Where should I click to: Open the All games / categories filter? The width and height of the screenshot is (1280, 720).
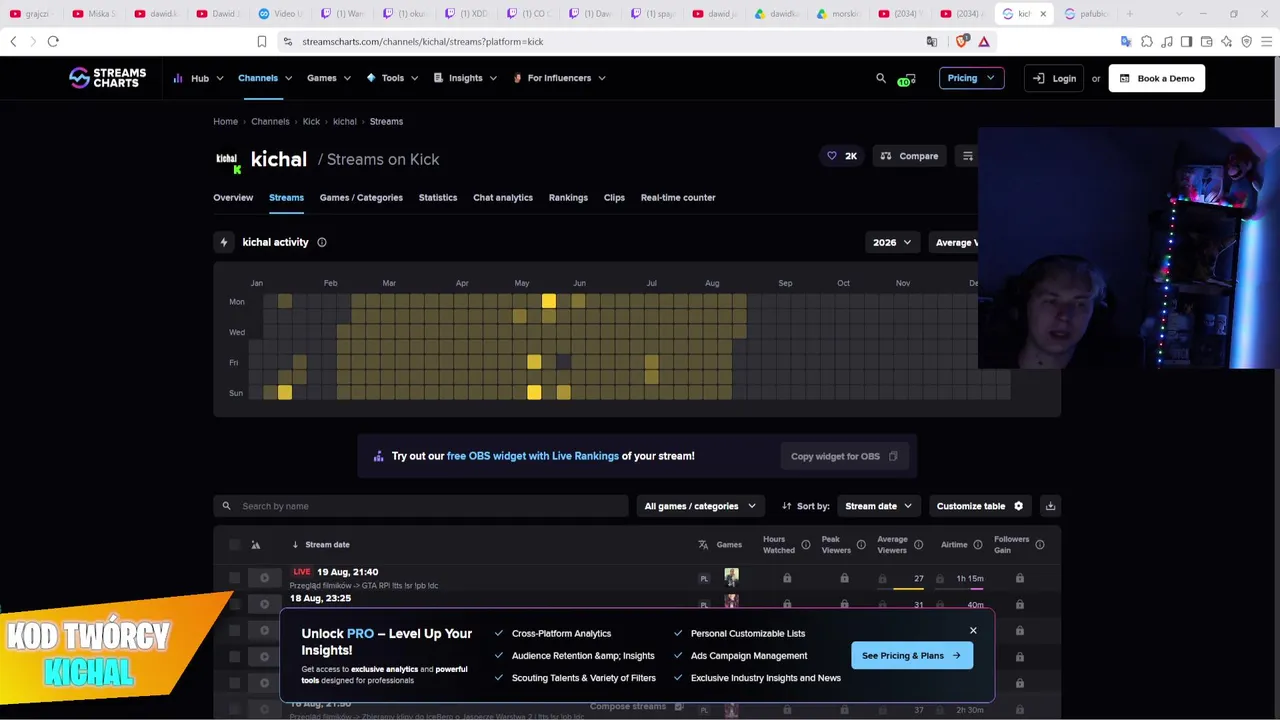(x=700, y=506)
